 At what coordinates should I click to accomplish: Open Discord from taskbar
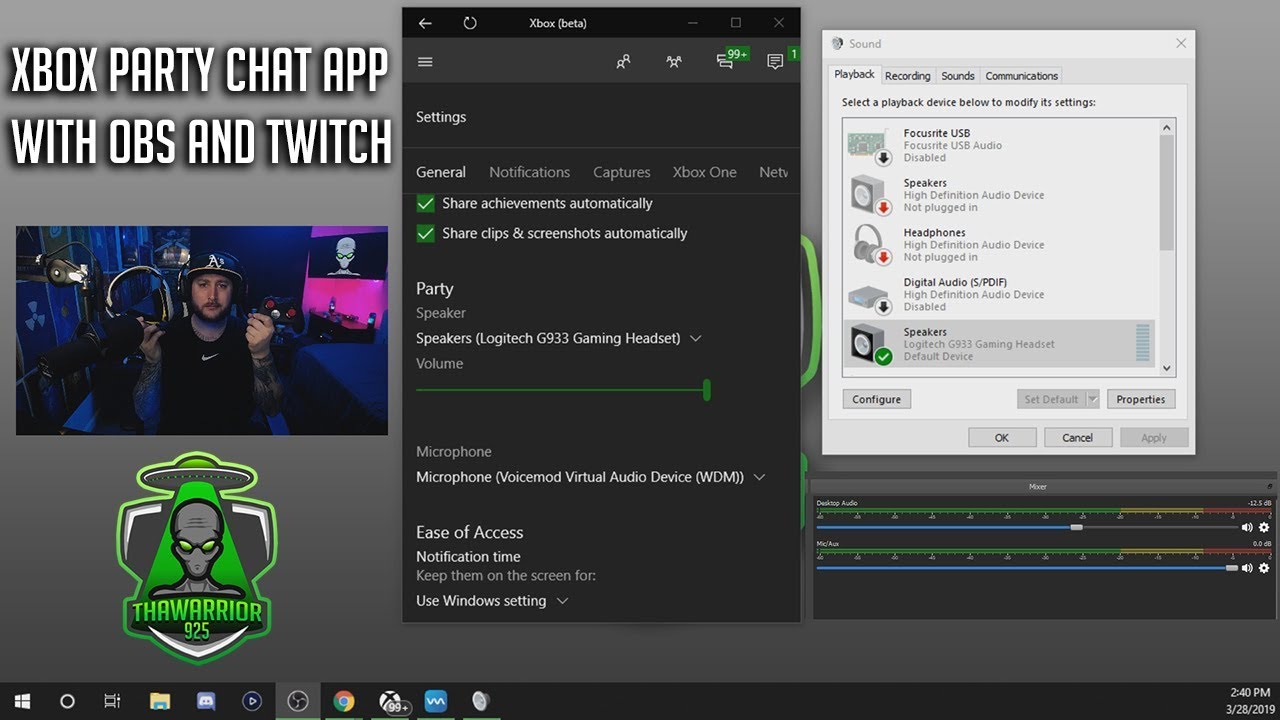click(206, 701)
